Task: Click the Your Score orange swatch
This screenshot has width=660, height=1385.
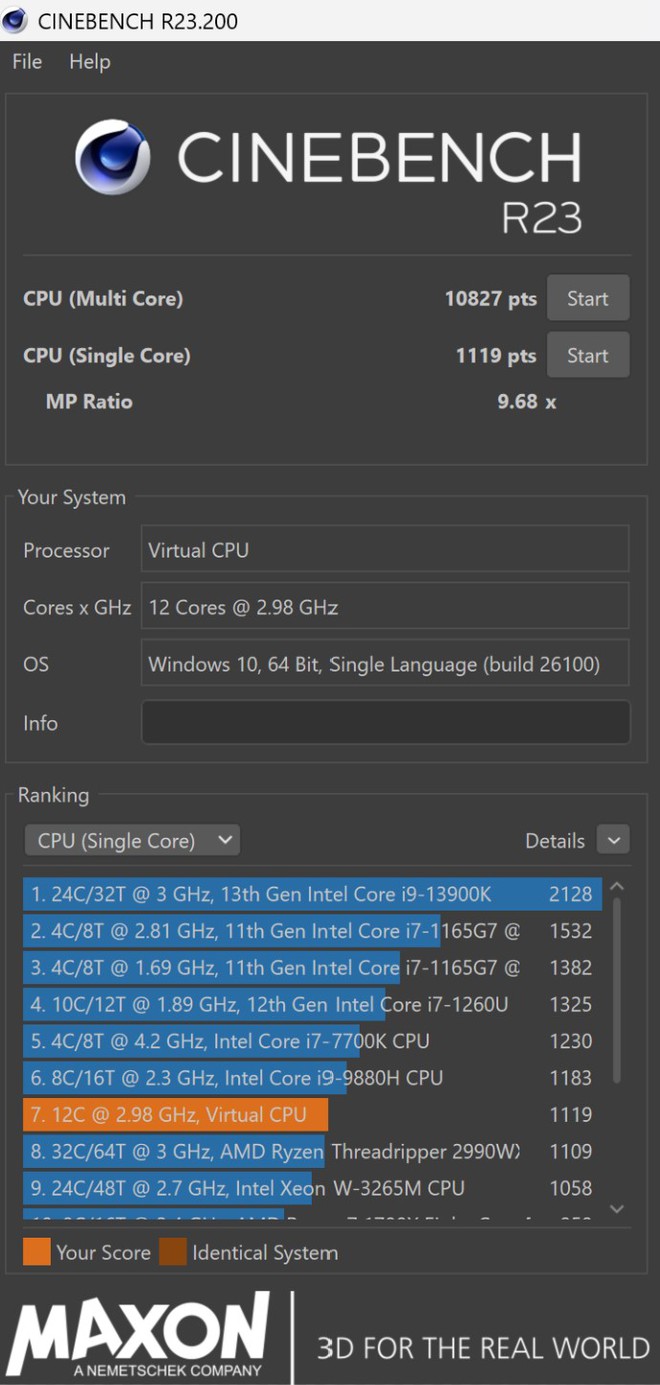Action: tap(37, 1252)
